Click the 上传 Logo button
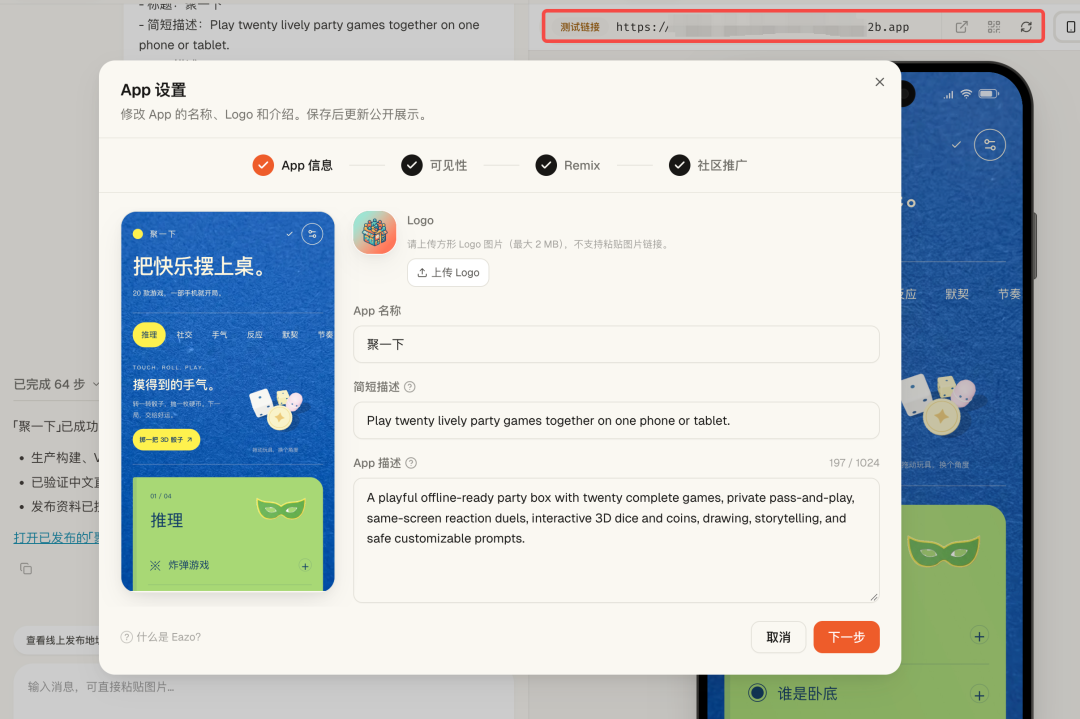1080x719 pixels. 448,273
